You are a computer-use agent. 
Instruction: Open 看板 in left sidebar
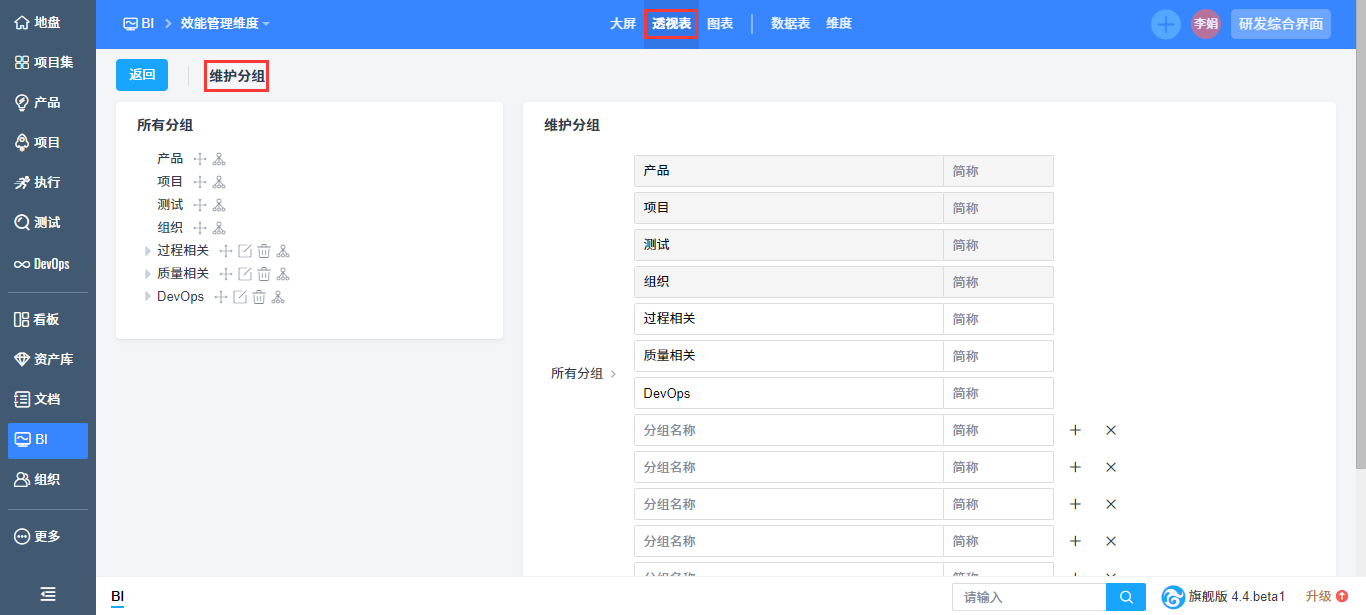pyautogui.click(x=46, y=319)
